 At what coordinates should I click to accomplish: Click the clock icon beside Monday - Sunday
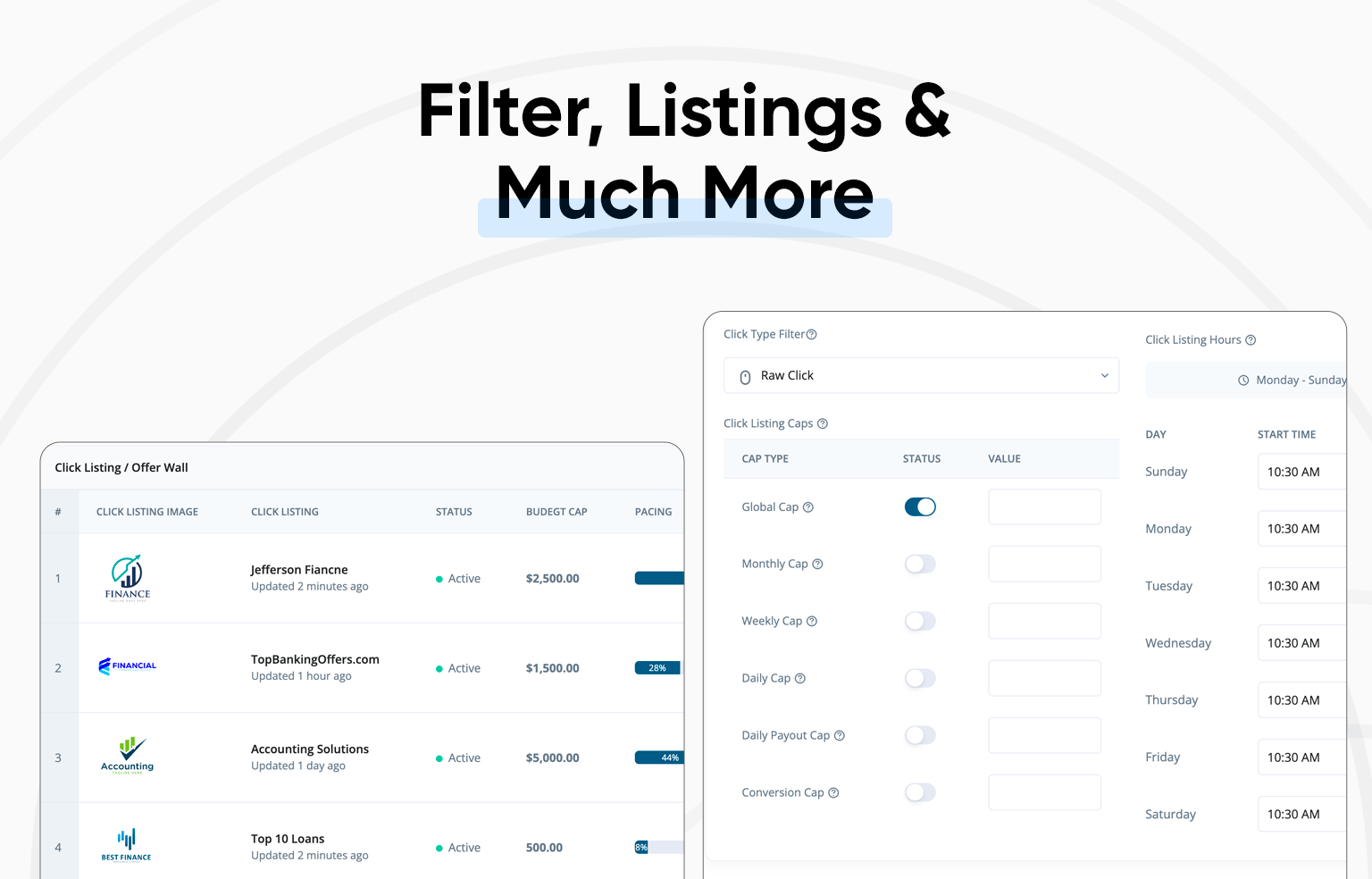(x=1243, y=381)
